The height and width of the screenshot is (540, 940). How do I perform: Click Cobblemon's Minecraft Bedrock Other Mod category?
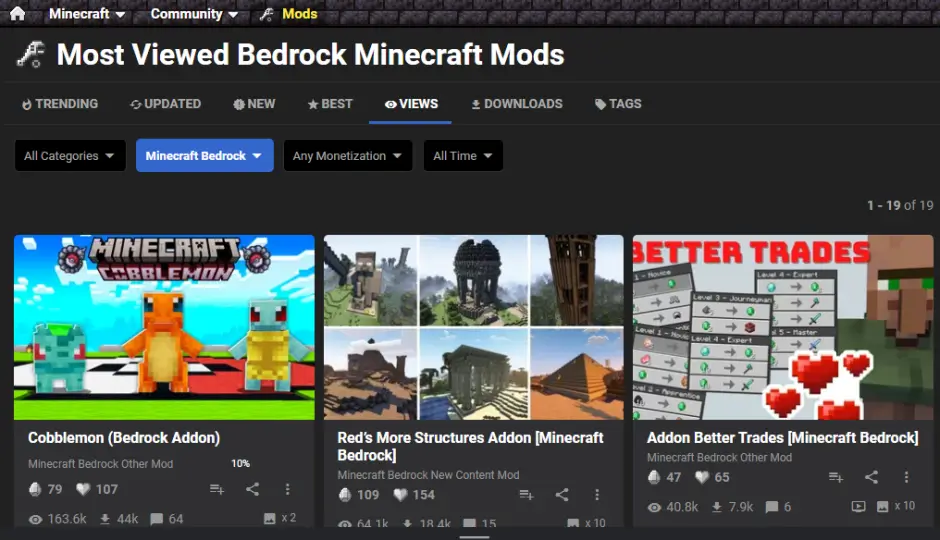point(101,464)
